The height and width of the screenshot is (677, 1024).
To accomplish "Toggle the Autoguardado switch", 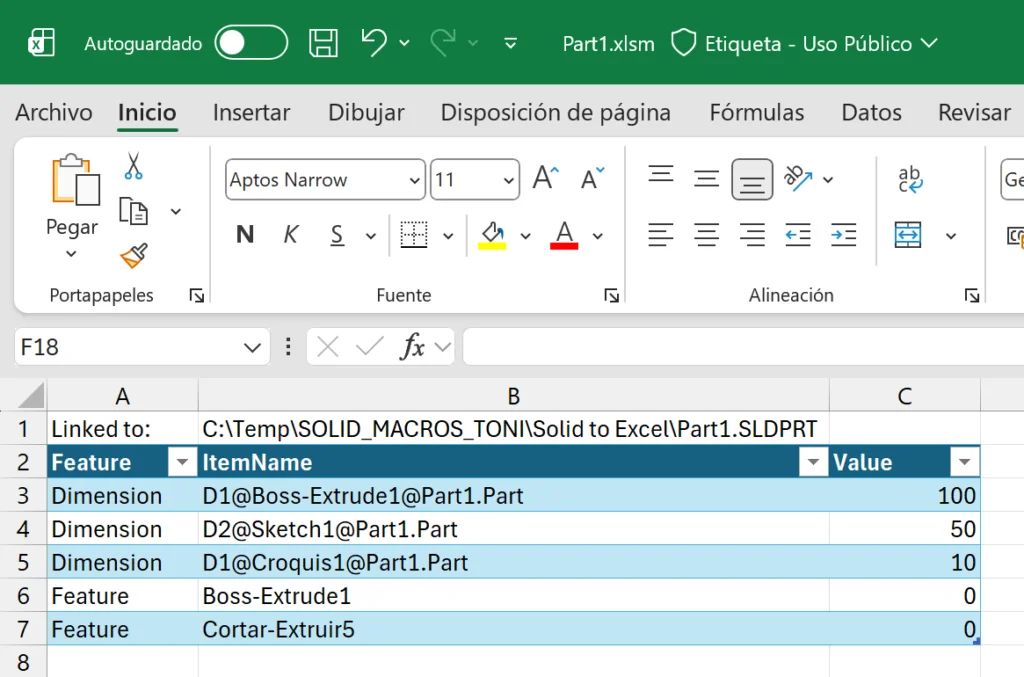I will [x=251, y=43].
